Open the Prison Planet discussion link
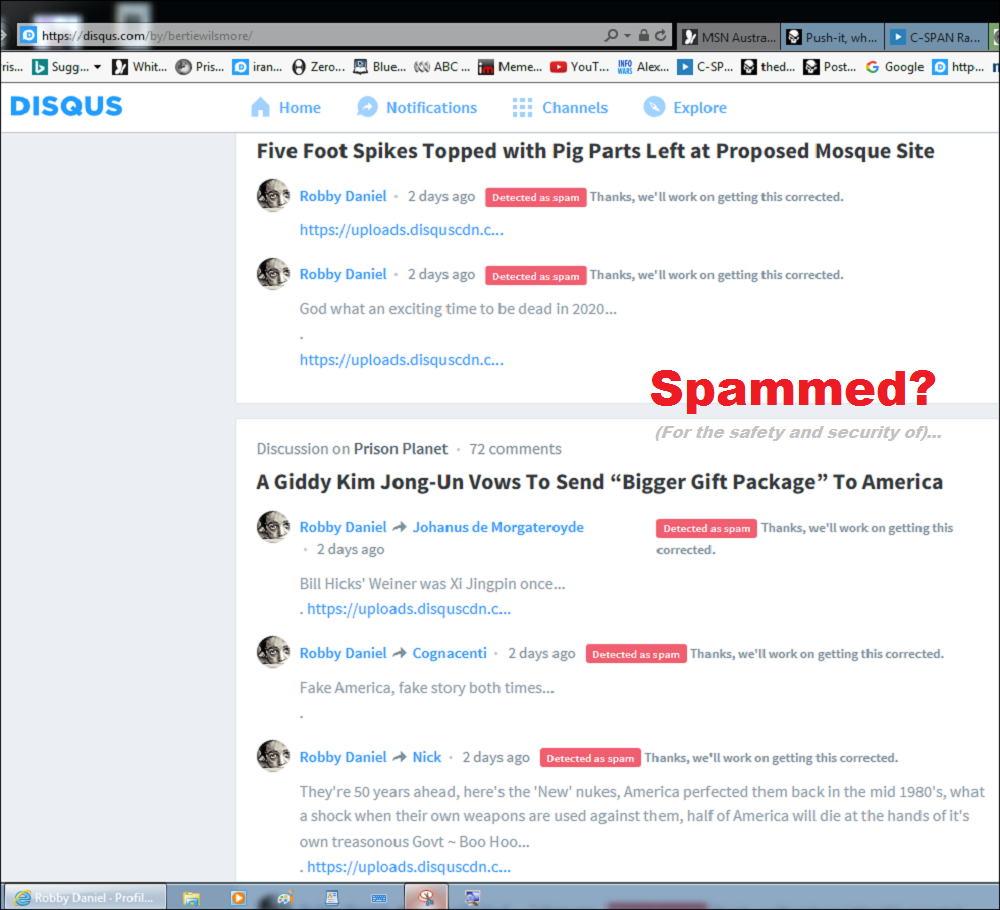 [x=401, y=449]
